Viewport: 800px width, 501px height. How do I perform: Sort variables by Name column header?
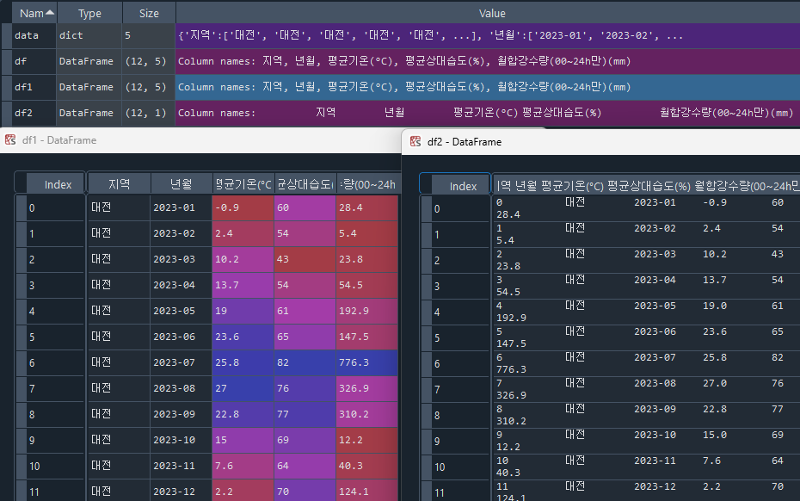click(35, 13)
